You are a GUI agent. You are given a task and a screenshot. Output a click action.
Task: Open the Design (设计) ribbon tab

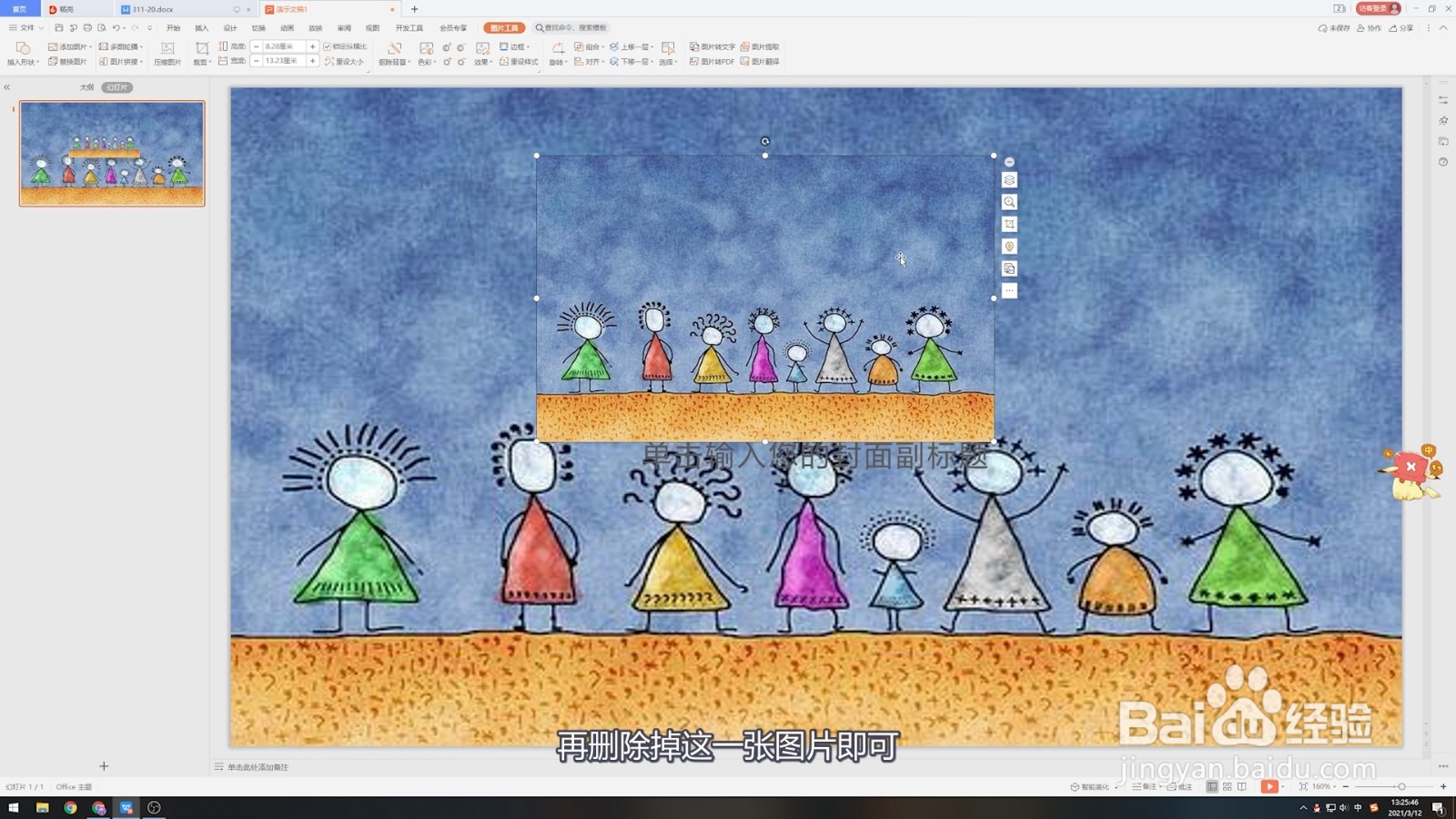230,28
